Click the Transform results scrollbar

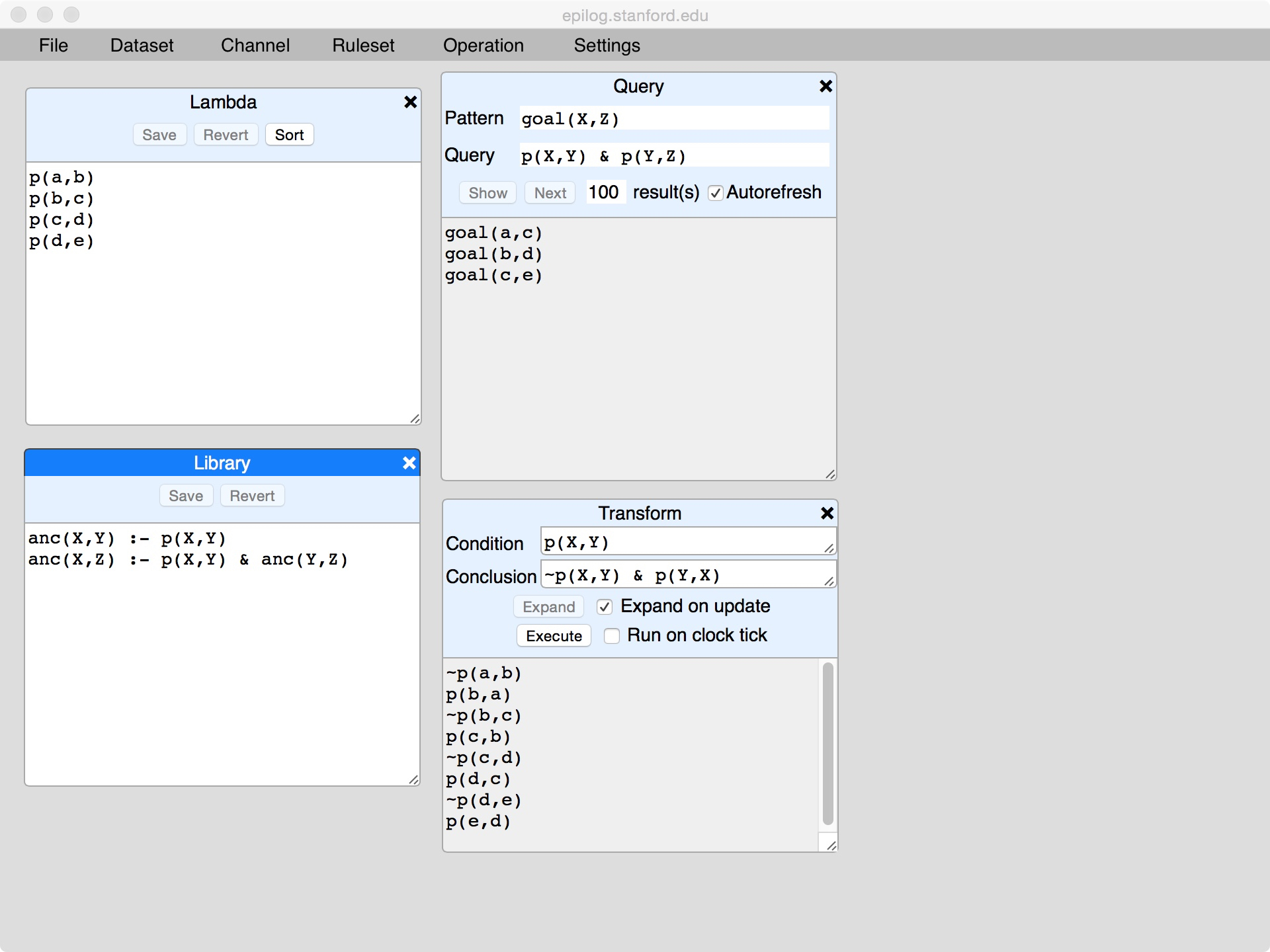[827, 744]
